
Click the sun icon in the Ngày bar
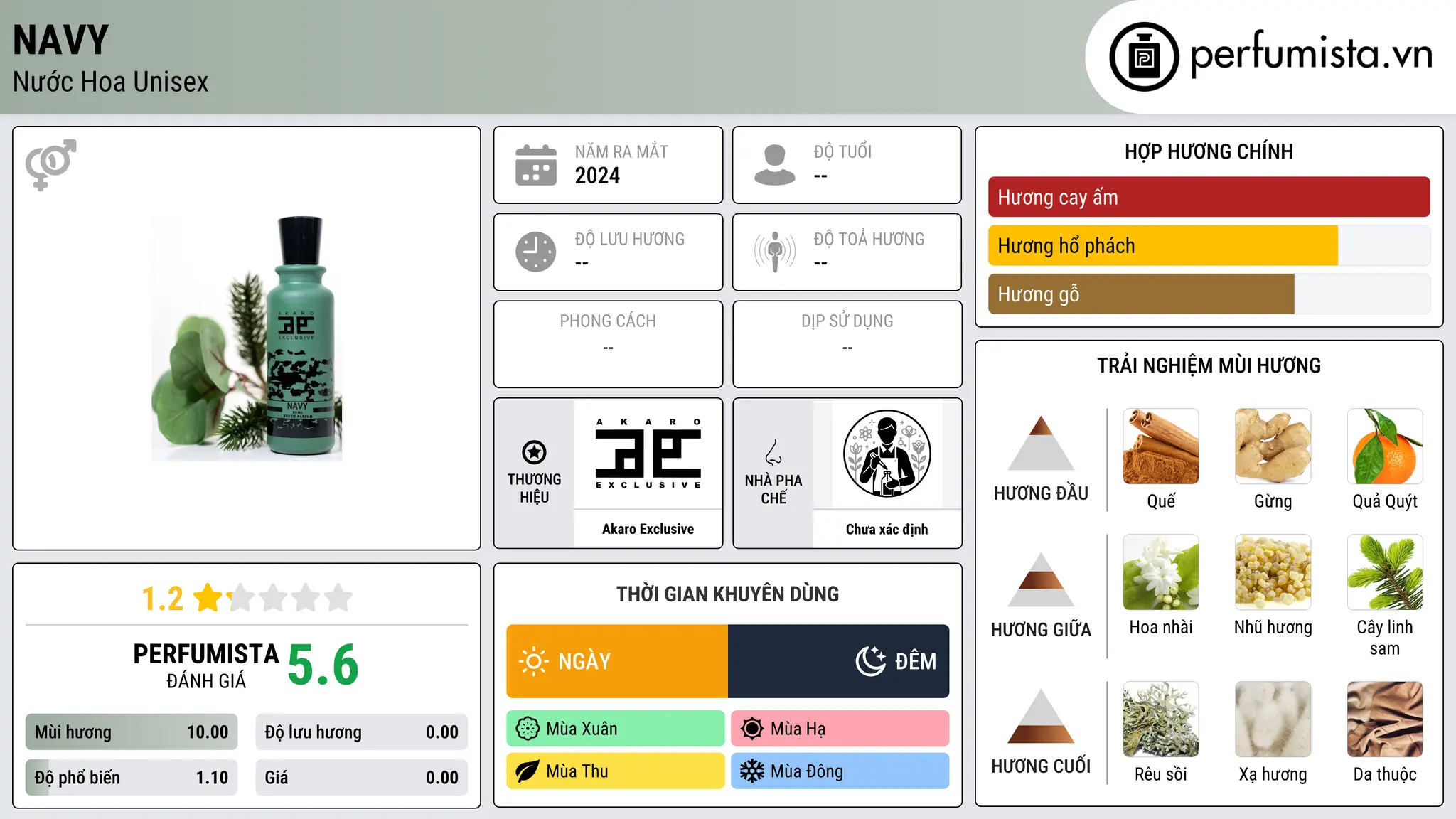pyautogui.click(x=533, y=661)
